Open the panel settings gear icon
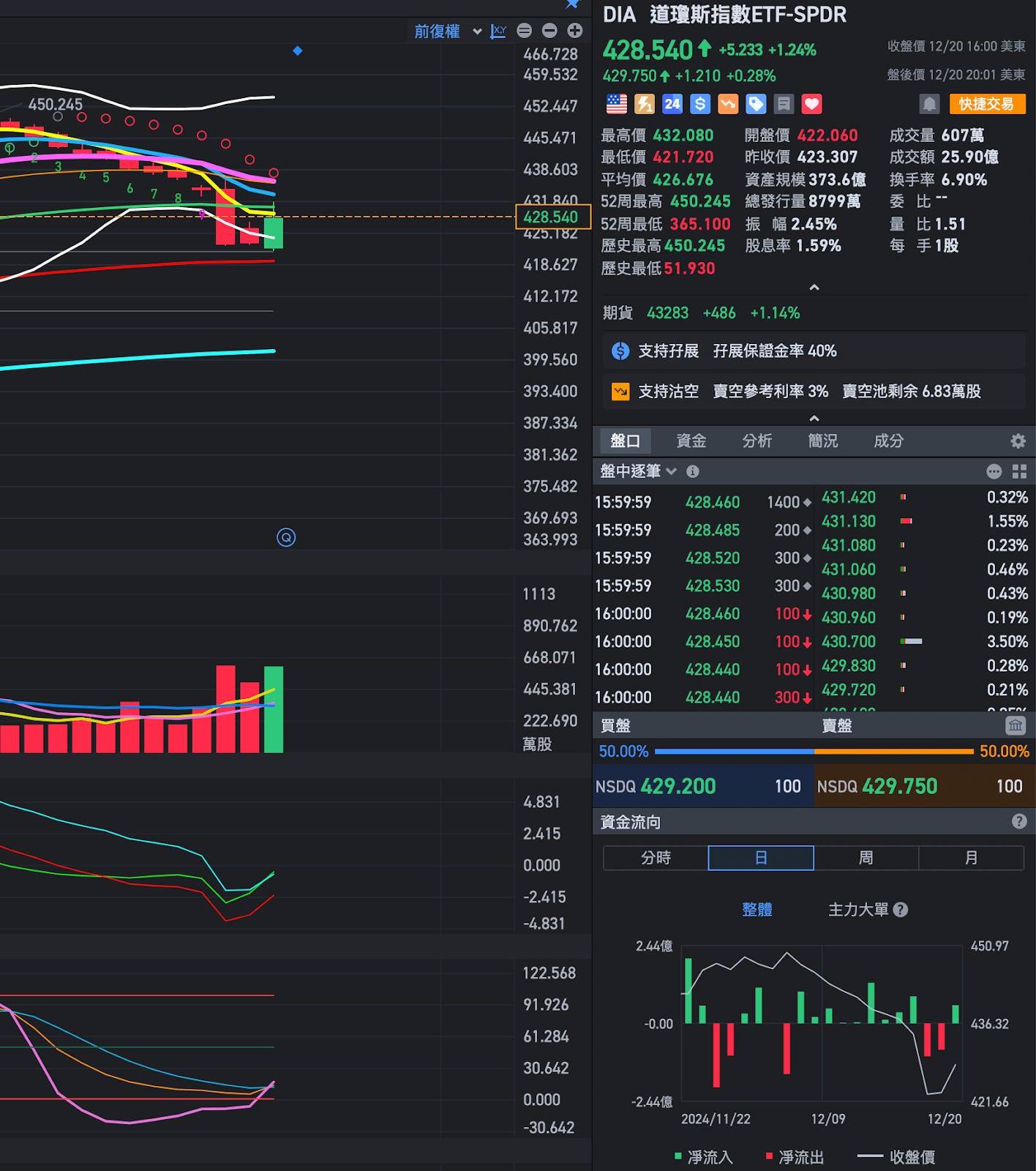This screenshot has height=1171, width=1036. point(1018,441)
